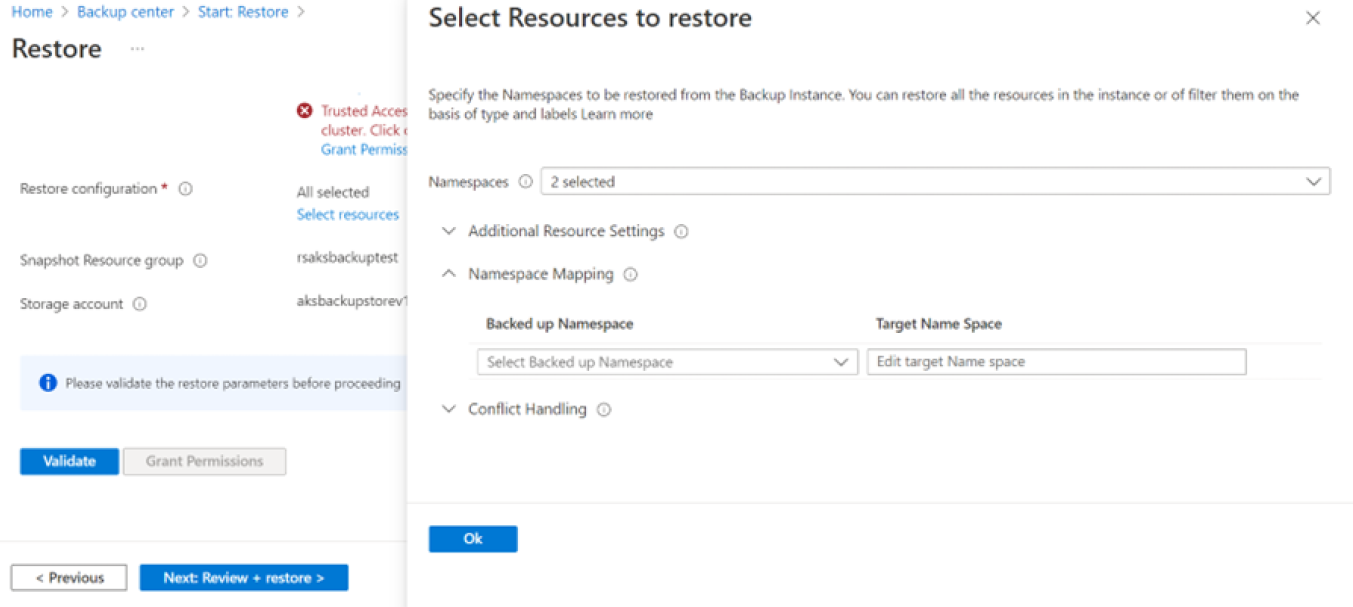Click the Snapshot Resource group info icon
1353x607 pixels.
click(x=200, y=261)
